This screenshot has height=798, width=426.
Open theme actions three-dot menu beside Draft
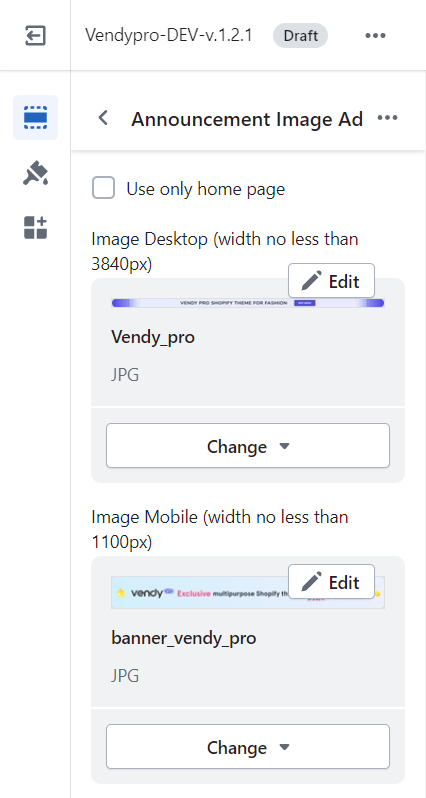[x=376, y=36]
